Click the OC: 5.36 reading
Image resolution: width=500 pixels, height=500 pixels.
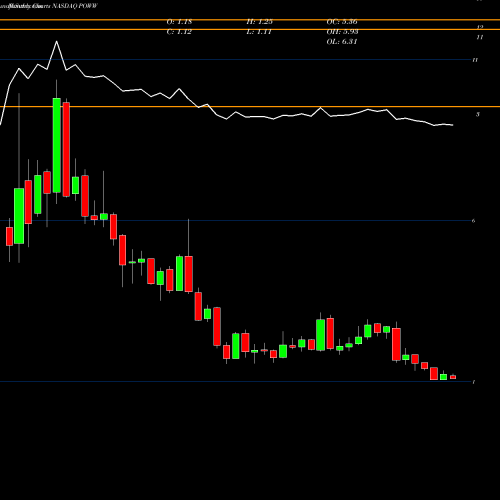click(342, 22)
